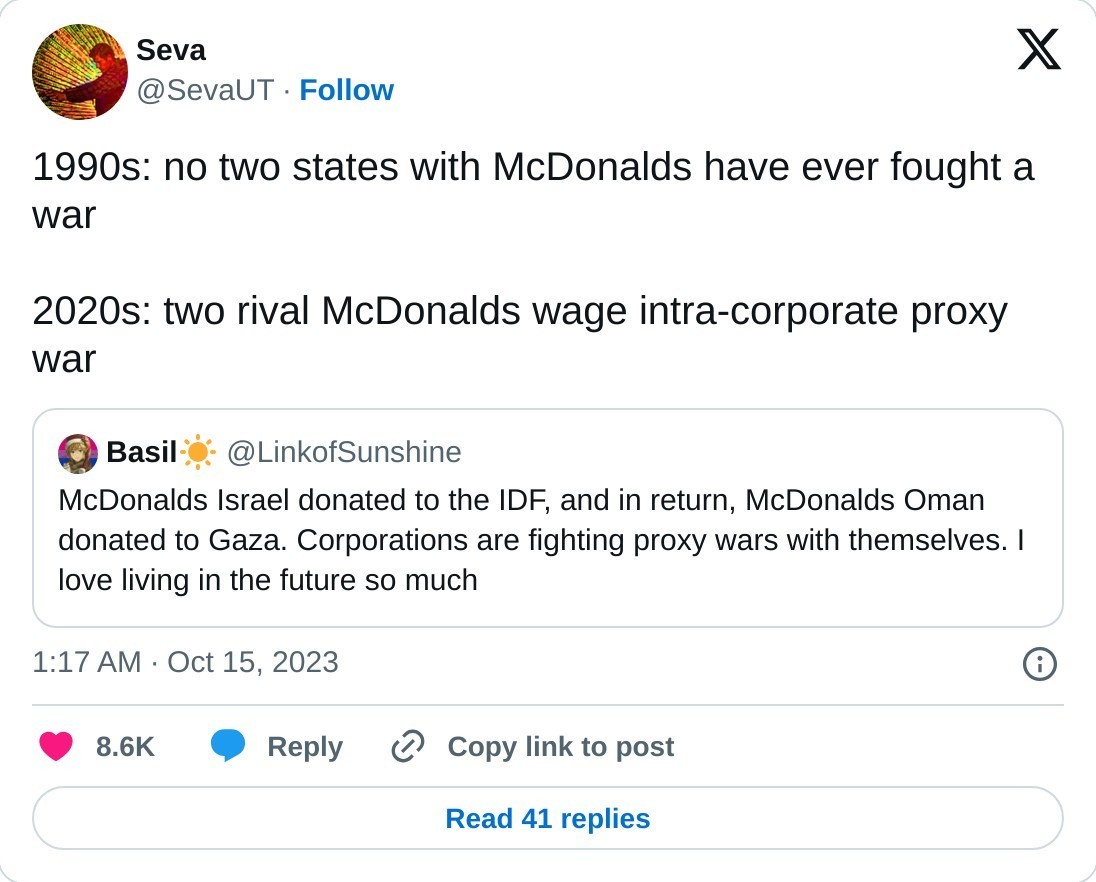1096x882 pixels.
Task: Follow the @SevaUT account
Action: click(x=346, y=90)
